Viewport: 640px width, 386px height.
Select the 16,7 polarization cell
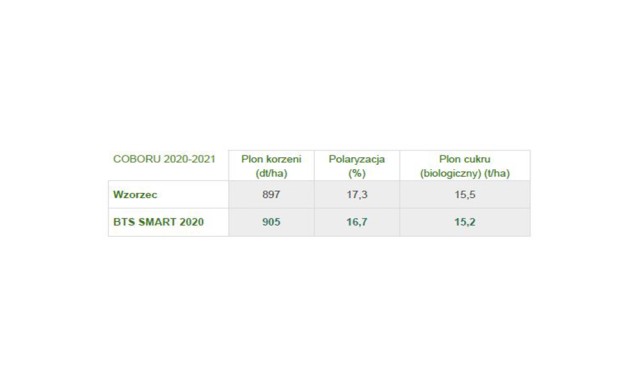357,222
